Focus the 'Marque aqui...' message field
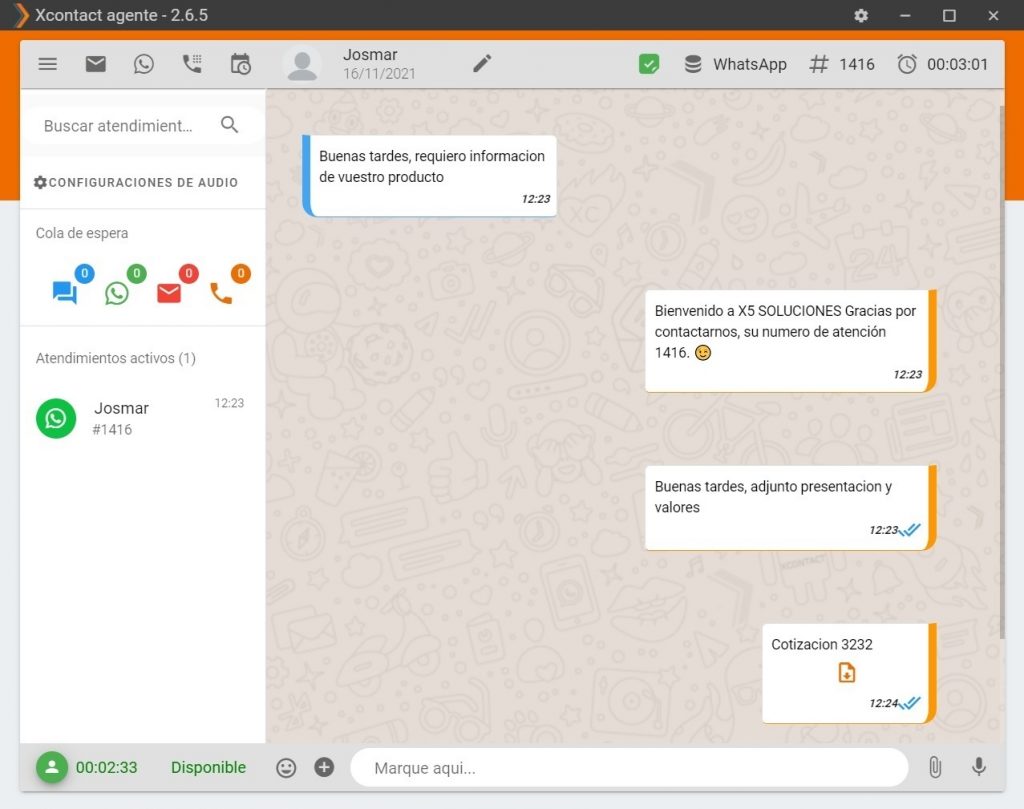The width and height of the screenshot is (1024, 809). point(629,768)
